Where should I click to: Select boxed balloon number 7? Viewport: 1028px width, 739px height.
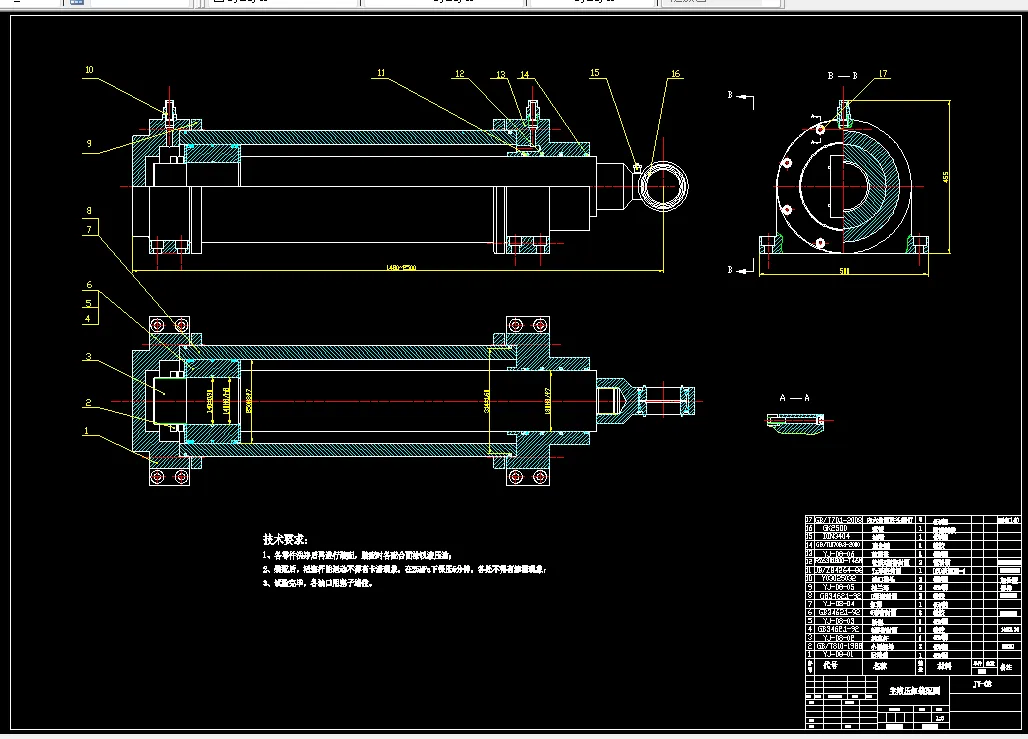point(90,228)
